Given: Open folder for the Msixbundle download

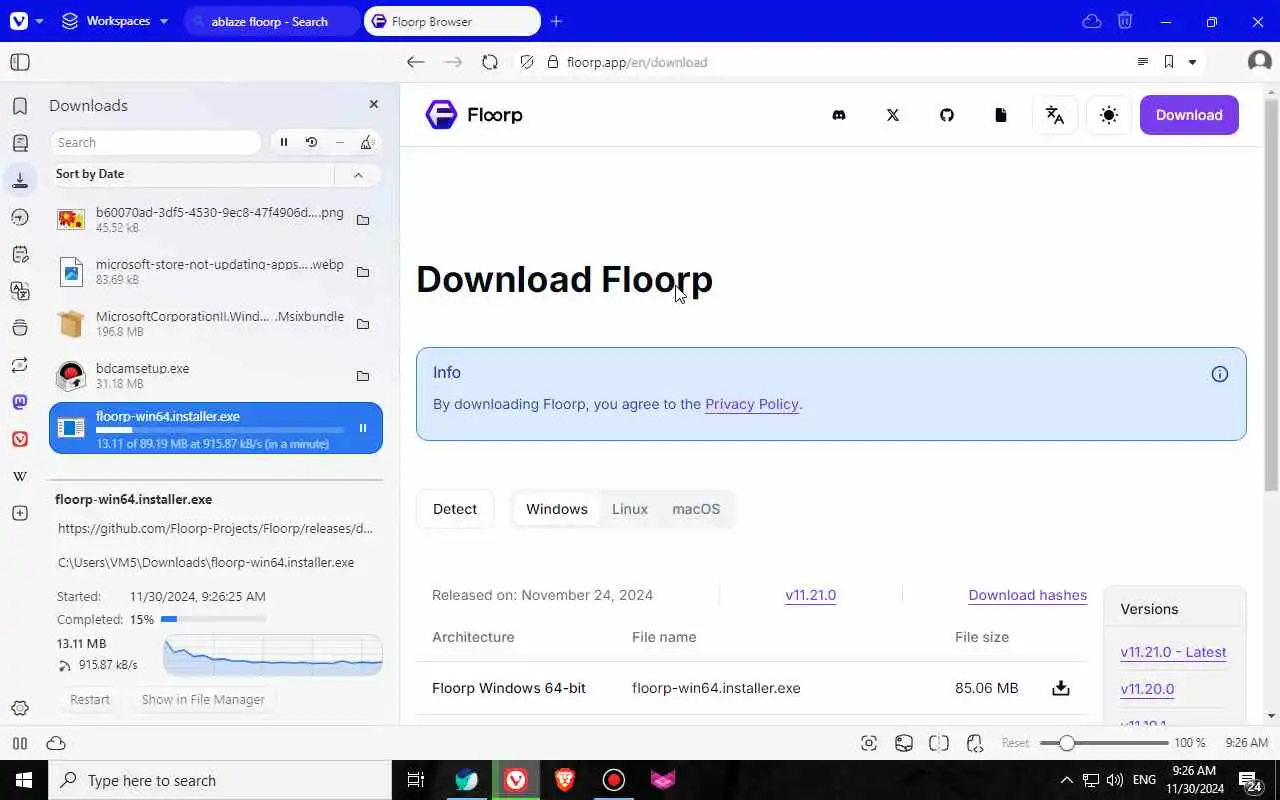Looking at the screenshot, I should click(363, 324).
